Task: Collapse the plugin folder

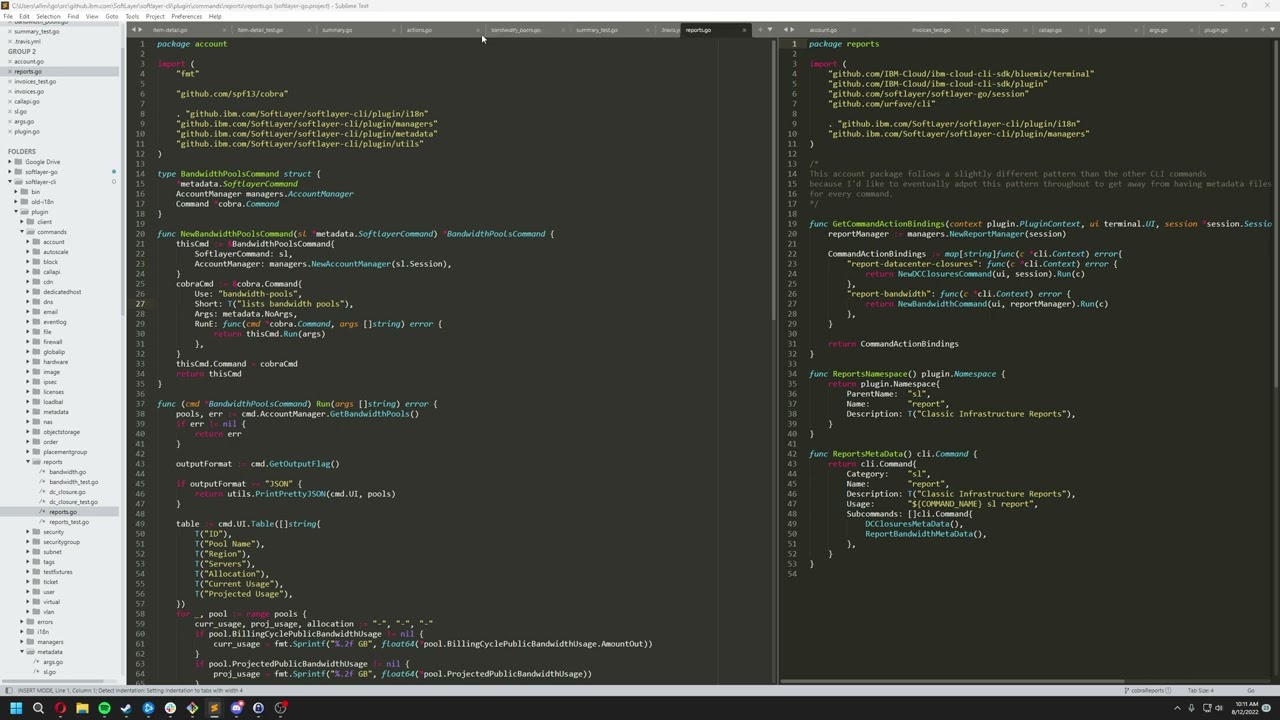Action: tap(16, 211)
